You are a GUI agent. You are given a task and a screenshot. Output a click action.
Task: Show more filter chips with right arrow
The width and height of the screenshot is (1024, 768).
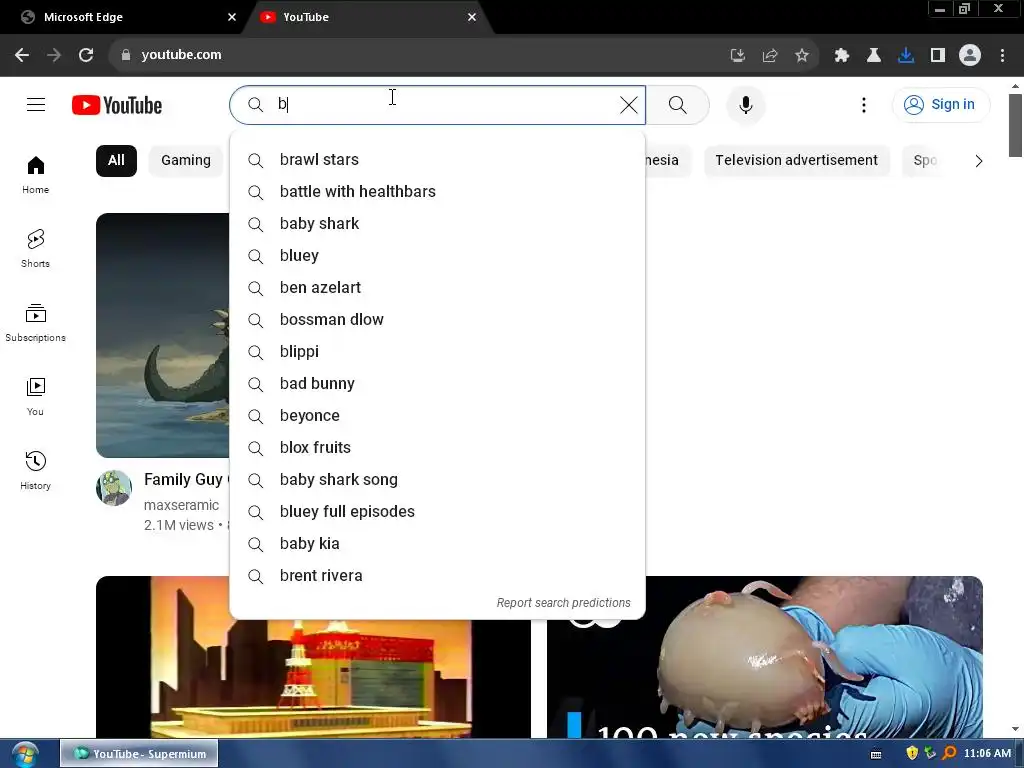[x=978, y=161]
